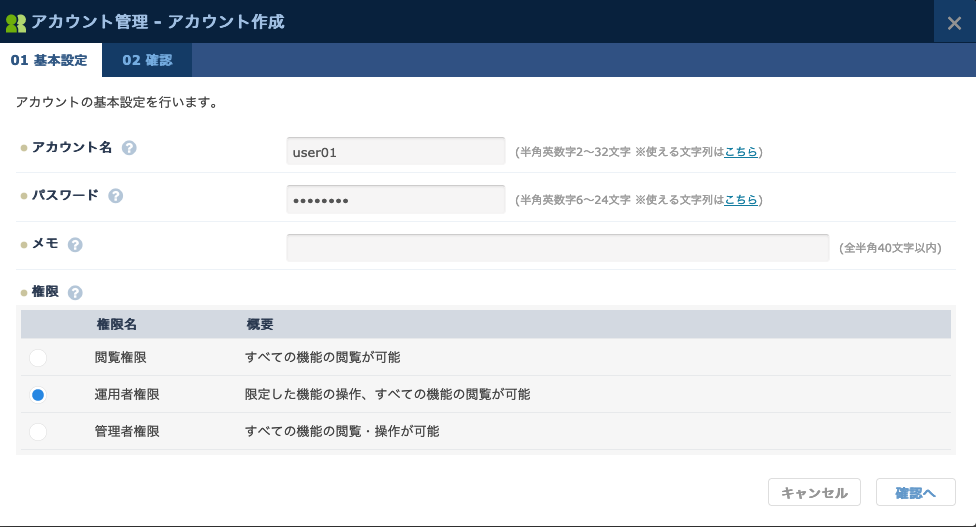Click into the password input field
Image resolution: width=976 pixels, height=527 pixels.
point(395,200)
